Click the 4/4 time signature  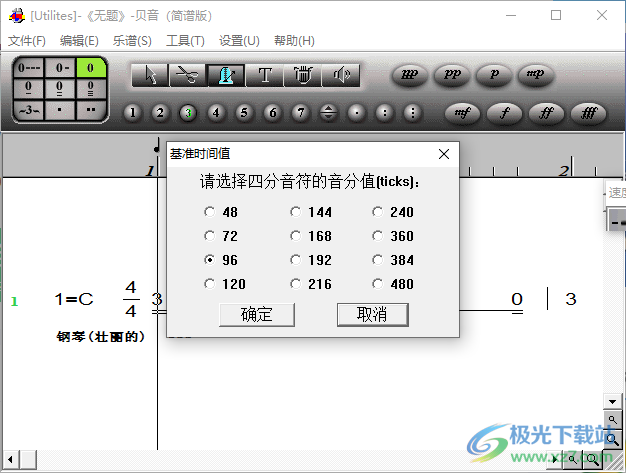coord(131,299)
